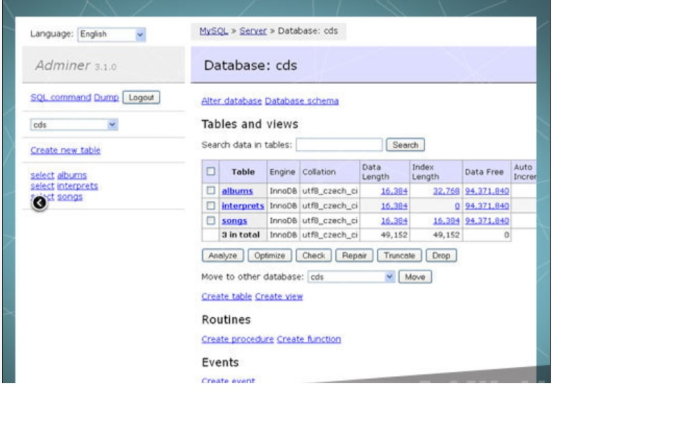The image size is (700, 438).
Task: Click the Create new table link
Action: 65,151
